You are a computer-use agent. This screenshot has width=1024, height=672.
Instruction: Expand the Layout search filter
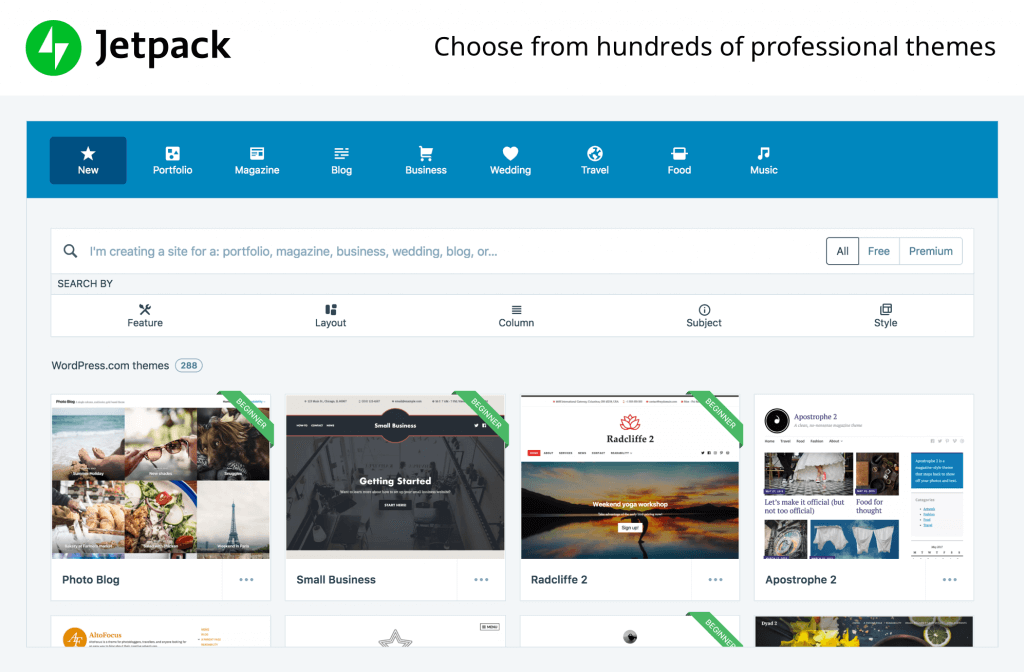click(x=330, y=315)
